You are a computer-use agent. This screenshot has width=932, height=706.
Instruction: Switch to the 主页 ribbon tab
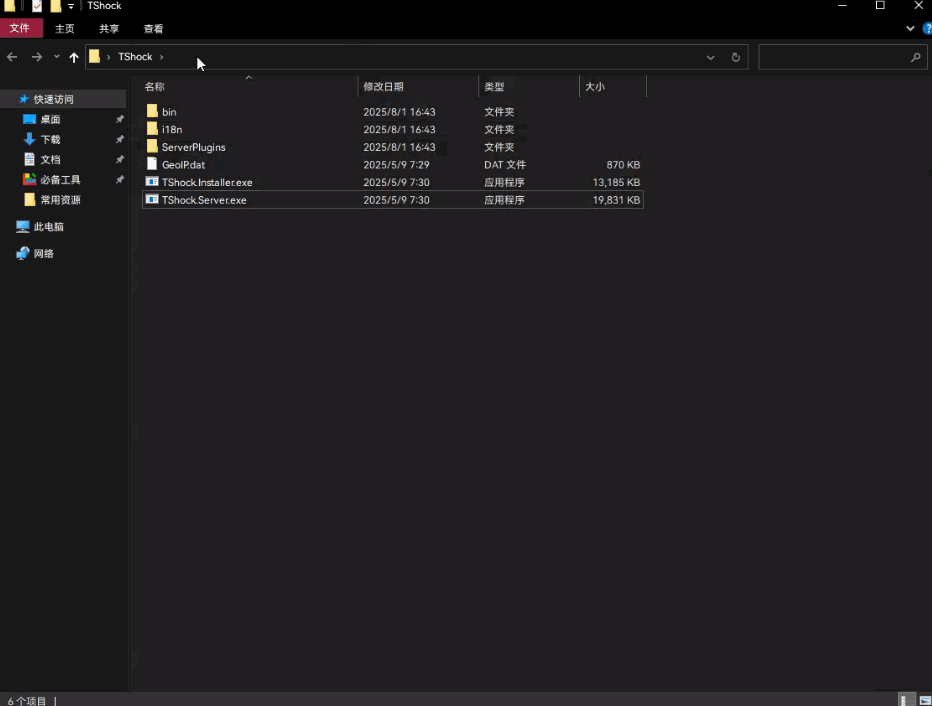click(x=64, y=29)
